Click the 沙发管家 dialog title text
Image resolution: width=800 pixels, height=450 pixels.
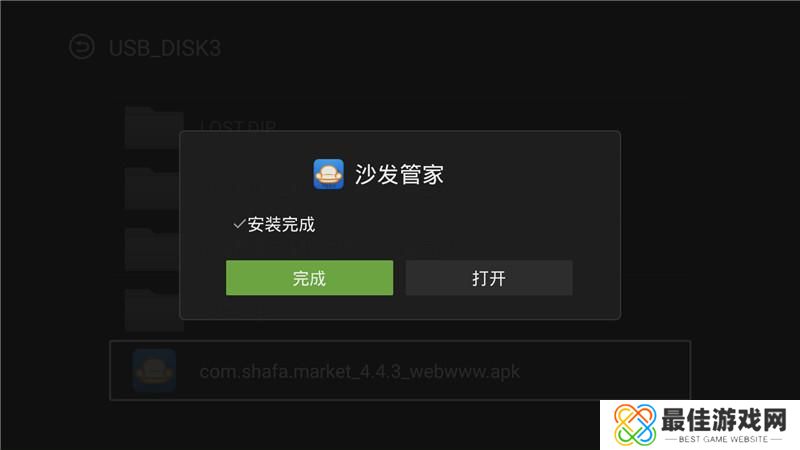click(399, 174)
